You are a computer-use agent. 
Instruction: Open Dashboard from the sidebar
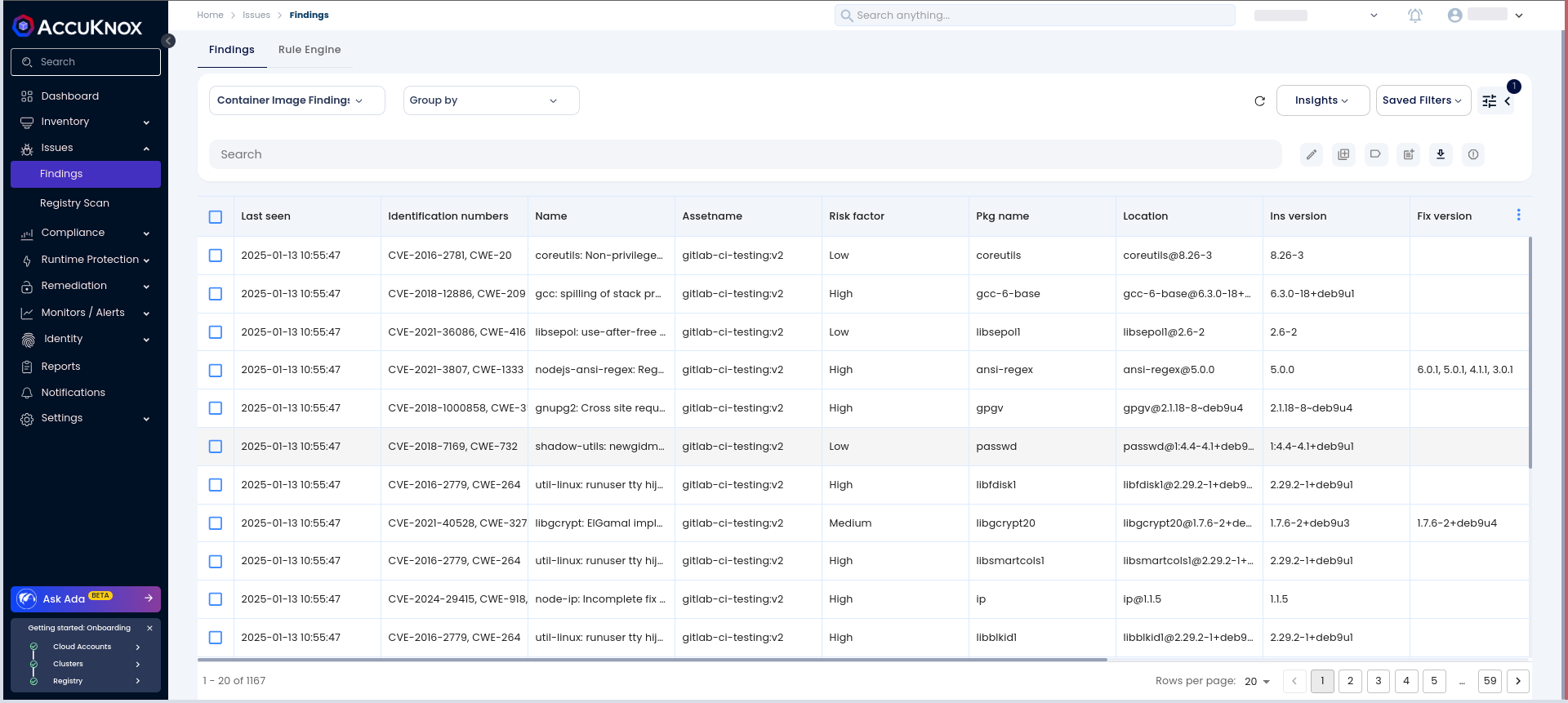coord(70,96)
